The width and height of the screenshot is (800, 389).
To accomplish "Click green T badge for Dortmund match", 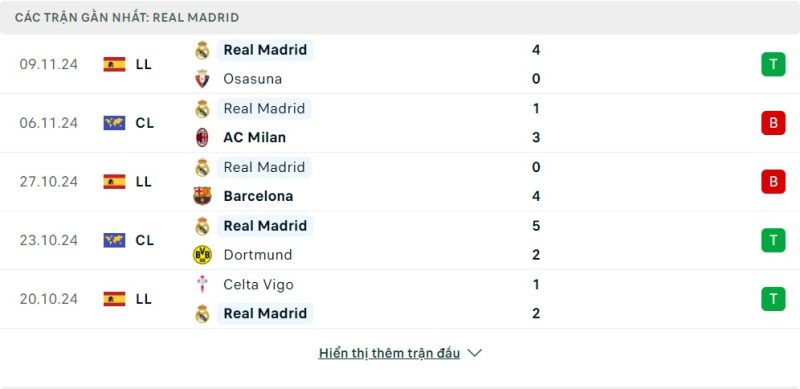I will click(773, 240).
